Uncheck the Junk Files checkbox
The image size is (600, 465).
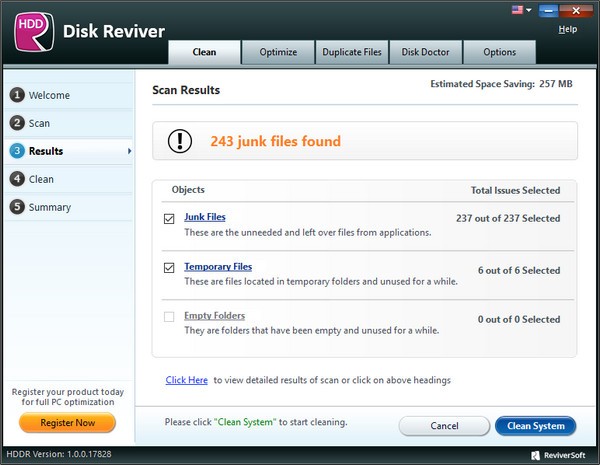[x=169, y=218]
